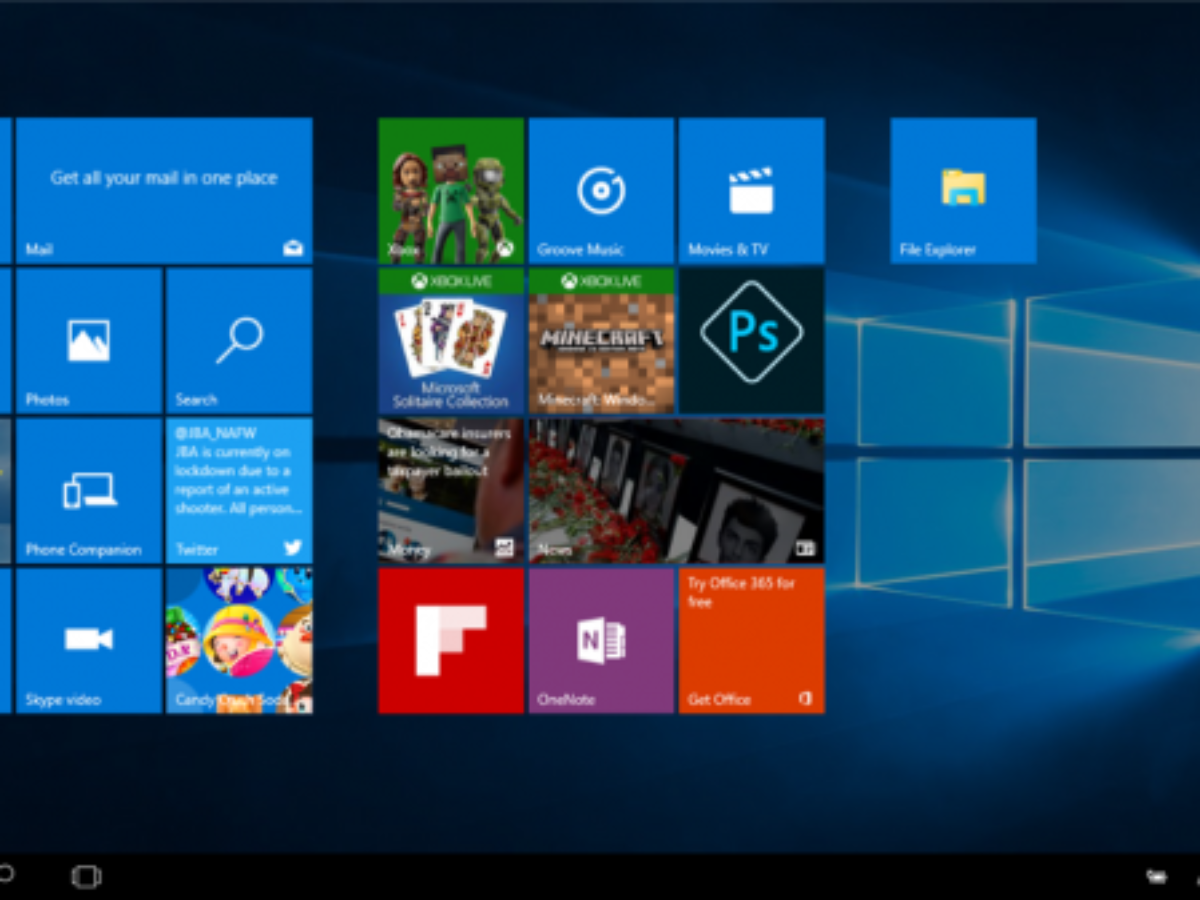Open the News live tile
The image size is (1200, 900).
click(677, 491)
